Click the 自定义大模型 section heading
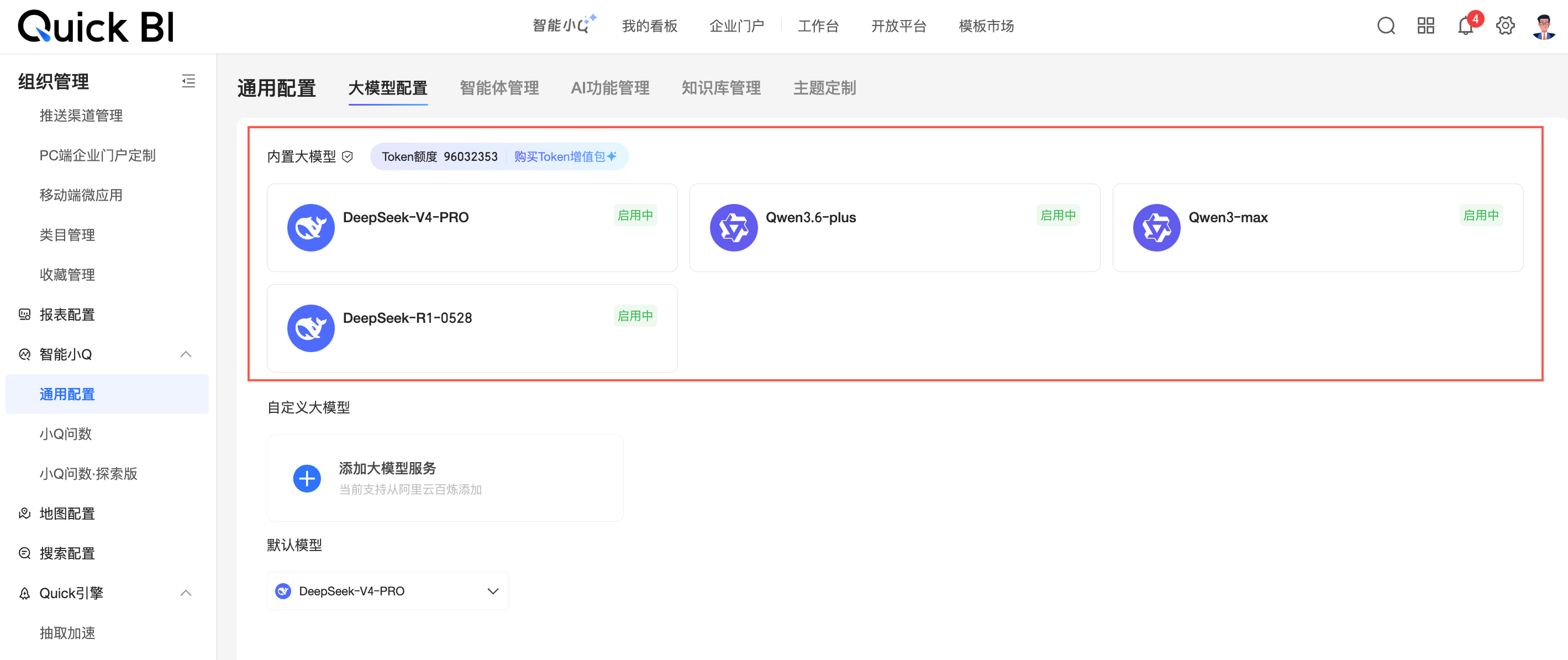Viewport: 1568px width, 660px height. (309, 407)
